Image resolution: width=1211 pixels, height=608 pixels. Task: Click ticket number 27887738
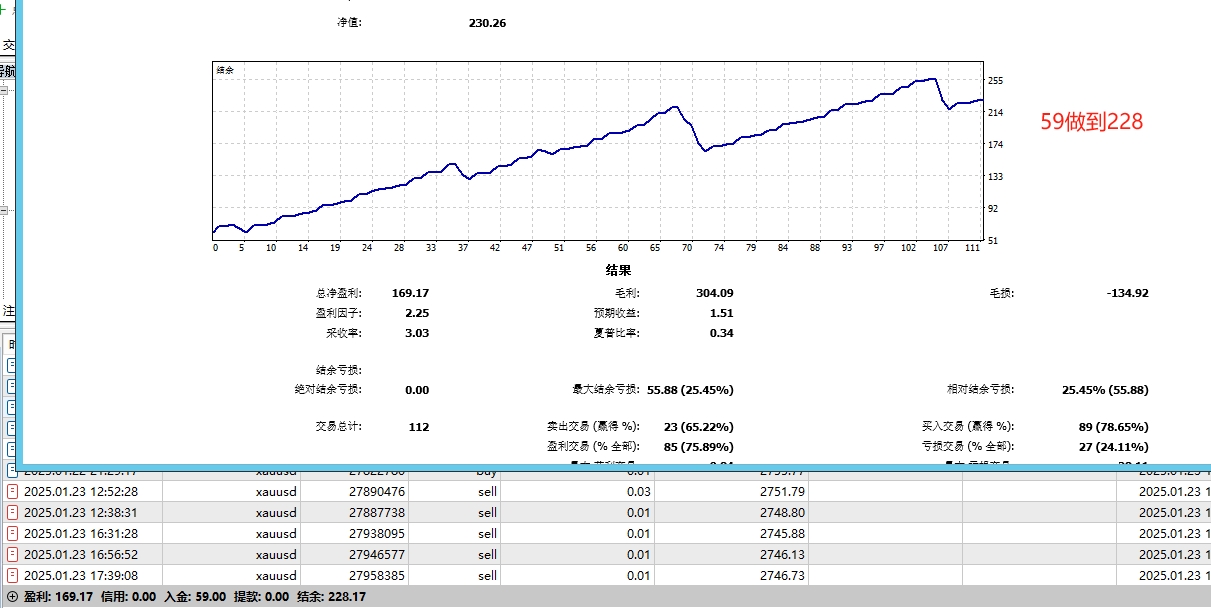[x=377, y=512]
